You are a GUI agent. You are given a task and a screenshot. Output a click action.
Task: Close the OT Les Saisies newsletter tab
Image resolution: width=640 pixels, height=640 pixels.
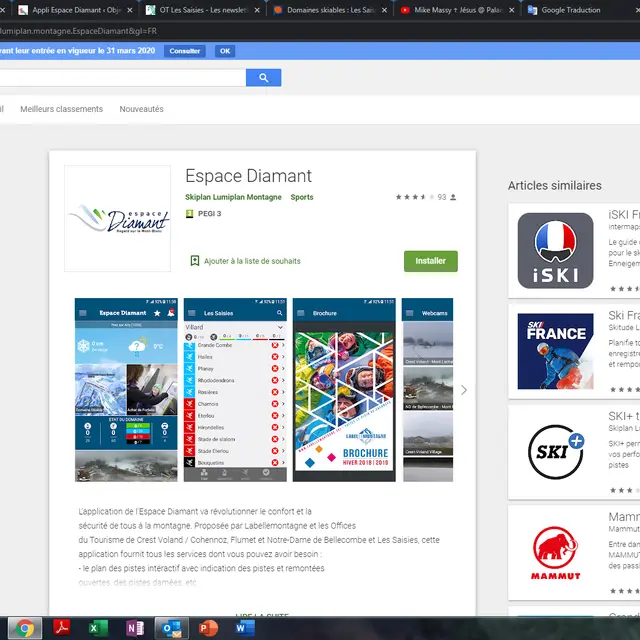tap(257, 10)
